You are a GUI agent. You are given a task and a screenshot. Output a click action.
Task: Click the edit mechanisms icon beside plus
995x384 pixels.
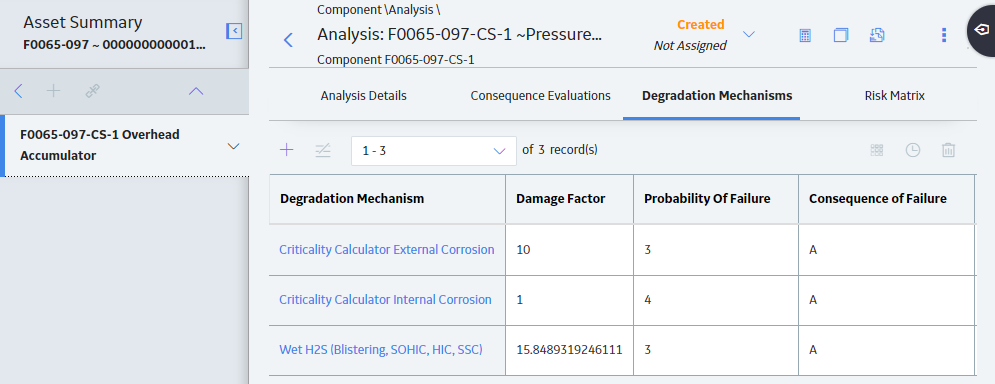323,150
